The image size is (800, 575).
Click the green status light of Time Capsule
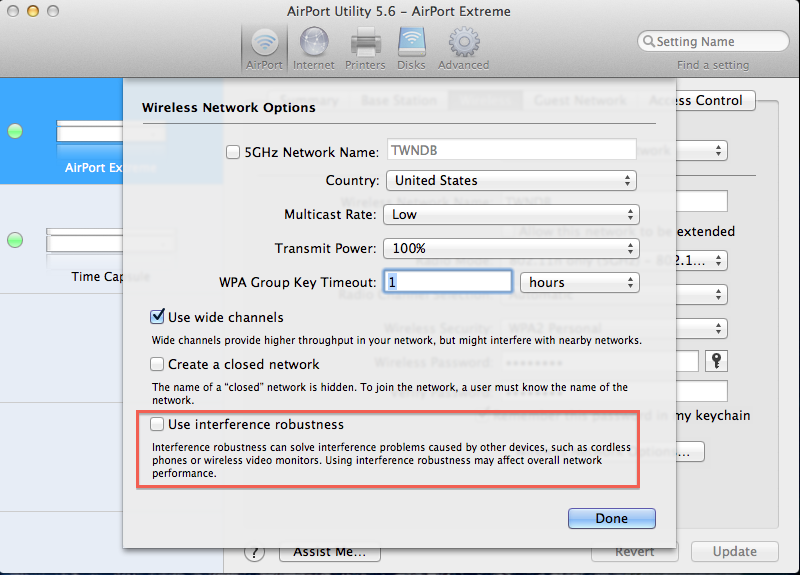tap(15, 240)
